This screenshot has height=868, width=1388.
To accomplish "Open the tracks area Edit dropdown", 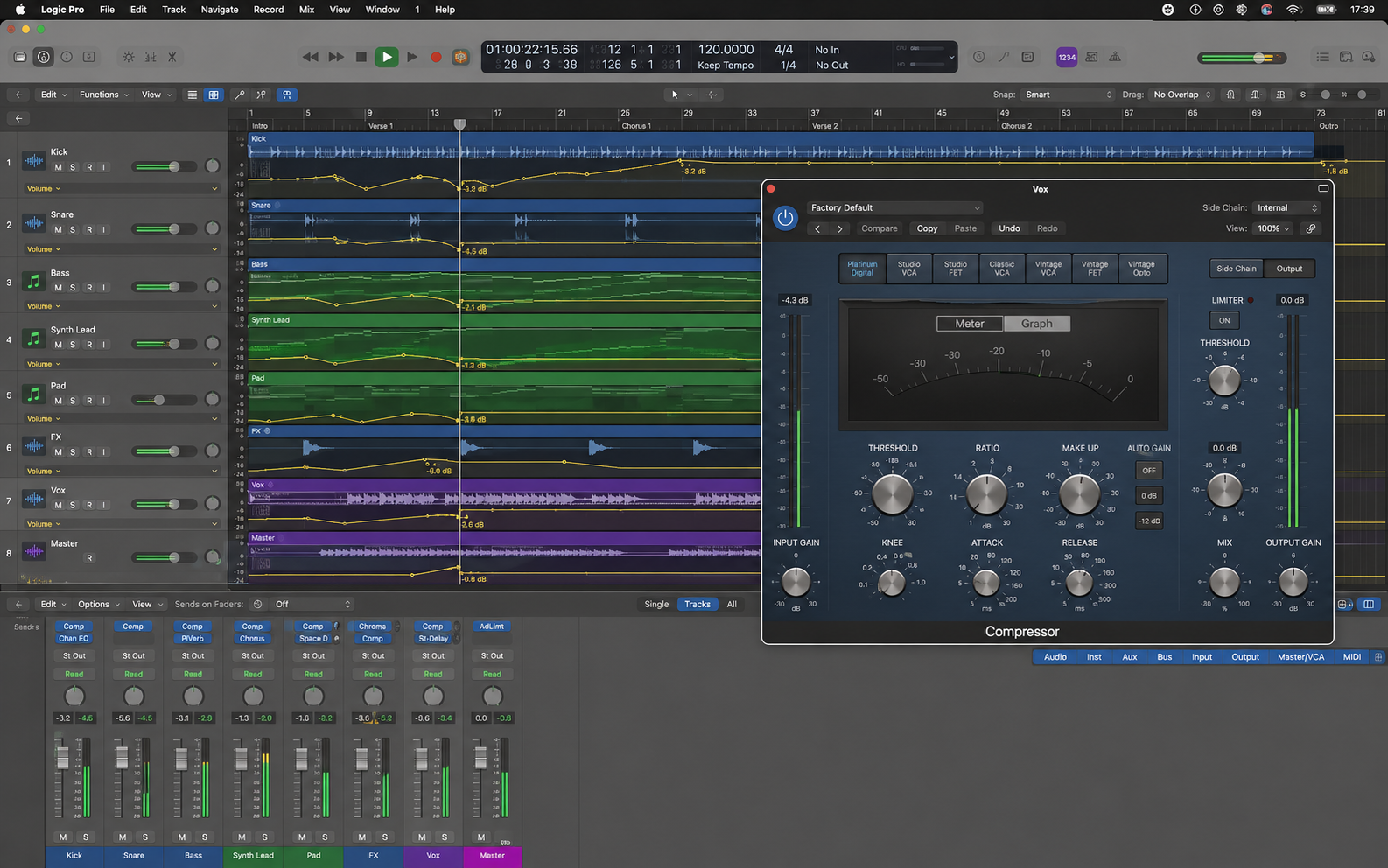I will pos(53,94).
